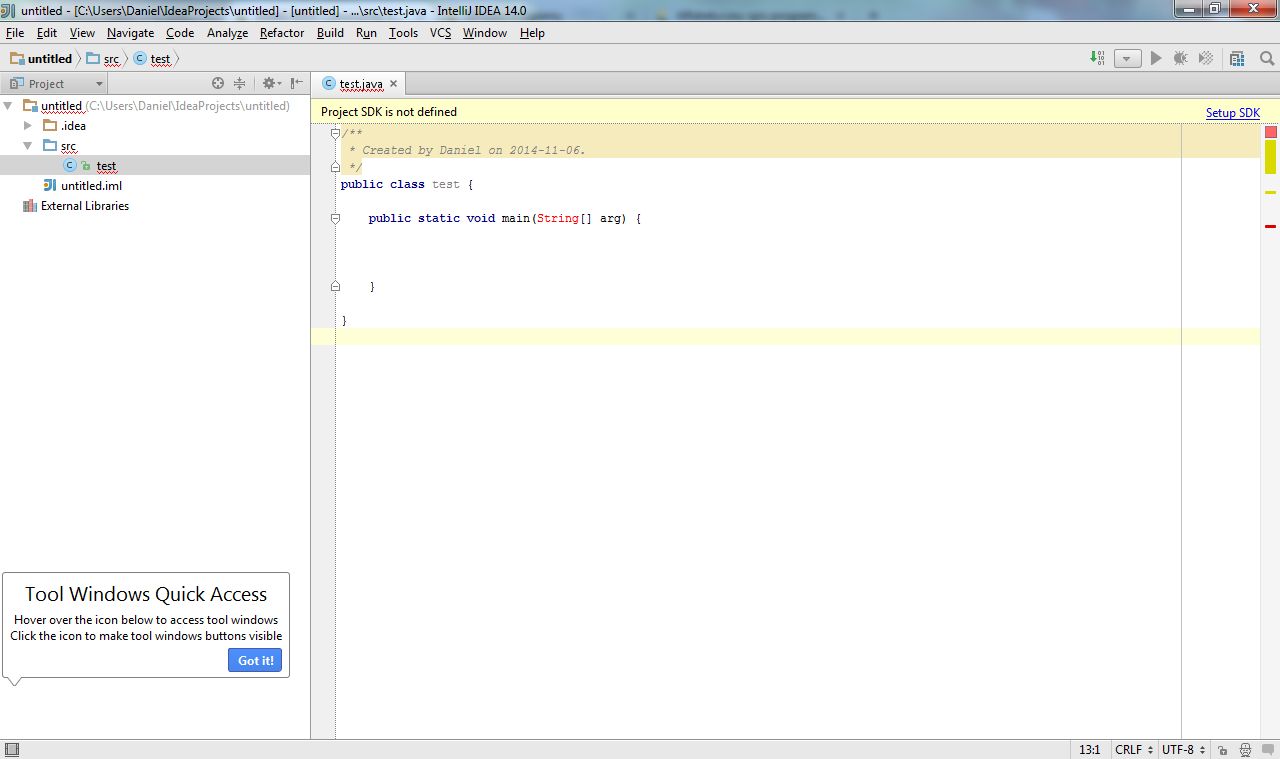Click the update project green arrow icon
1280x759 pixels.
(1096, 58)
